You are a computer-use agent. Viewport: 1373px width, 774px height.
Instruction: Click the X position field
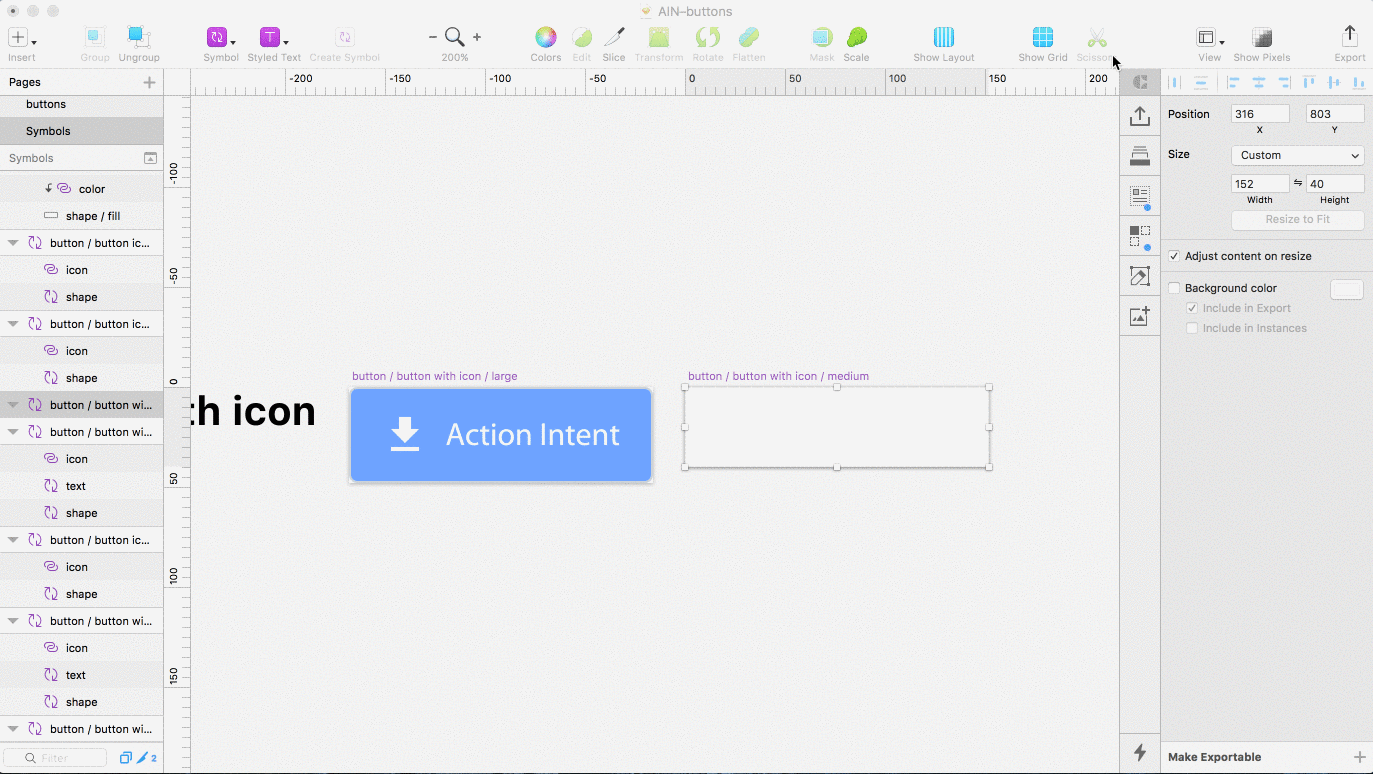1260,114
